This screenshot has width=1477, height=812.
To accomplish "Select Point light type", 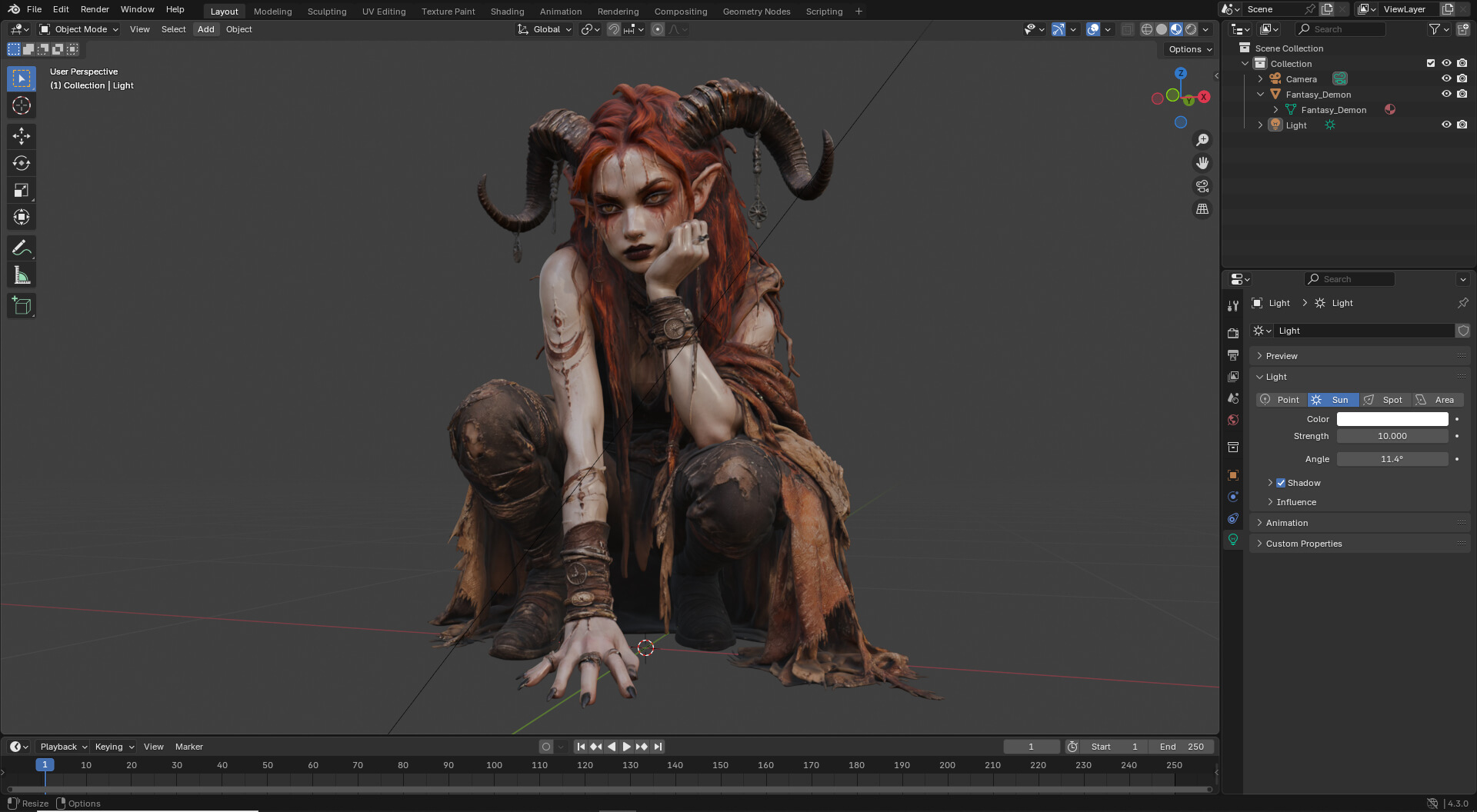I will (1282, 400).
